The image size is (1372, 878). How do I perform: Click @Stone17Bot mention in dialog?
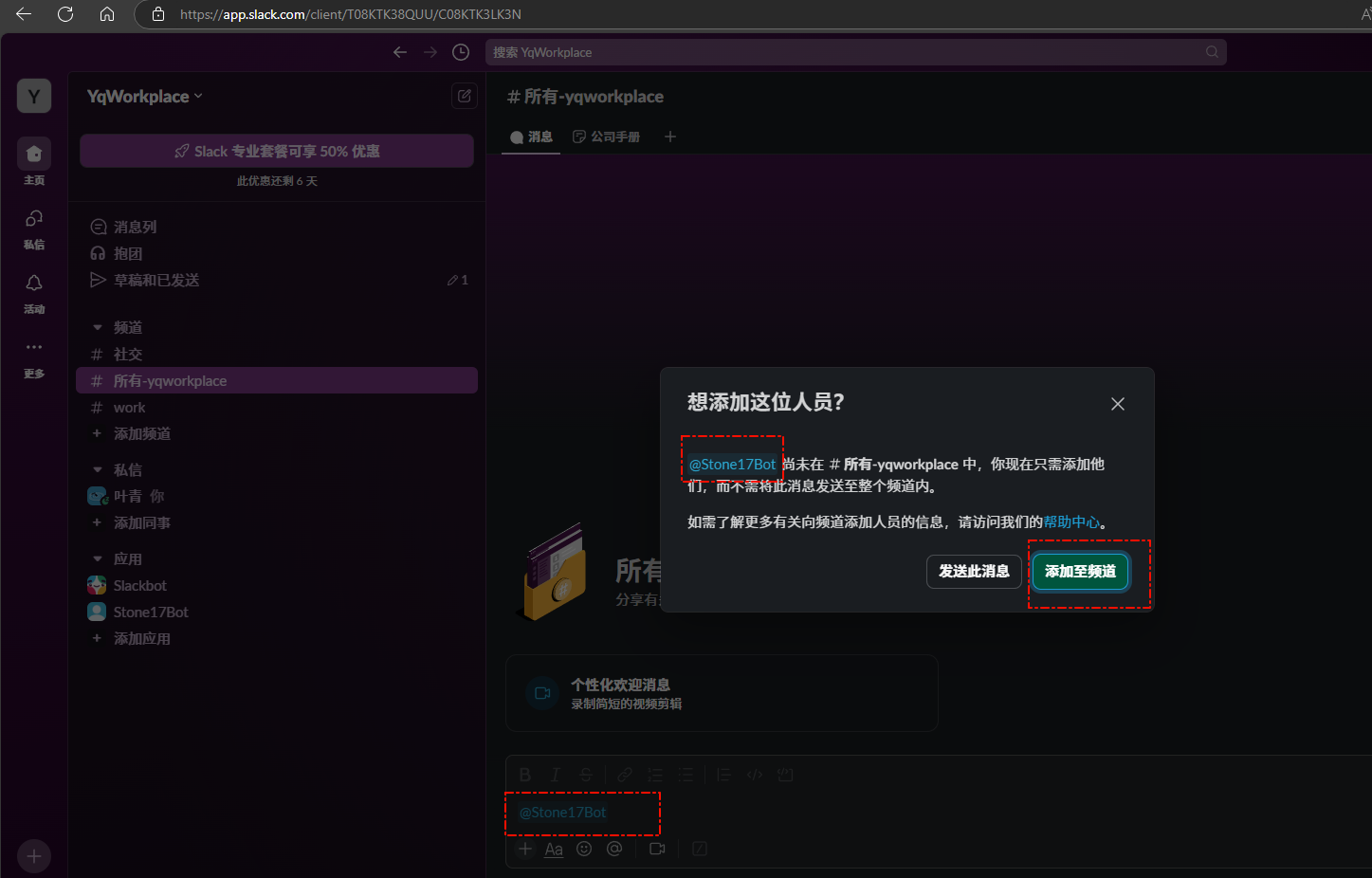click(x=732, y=464)
